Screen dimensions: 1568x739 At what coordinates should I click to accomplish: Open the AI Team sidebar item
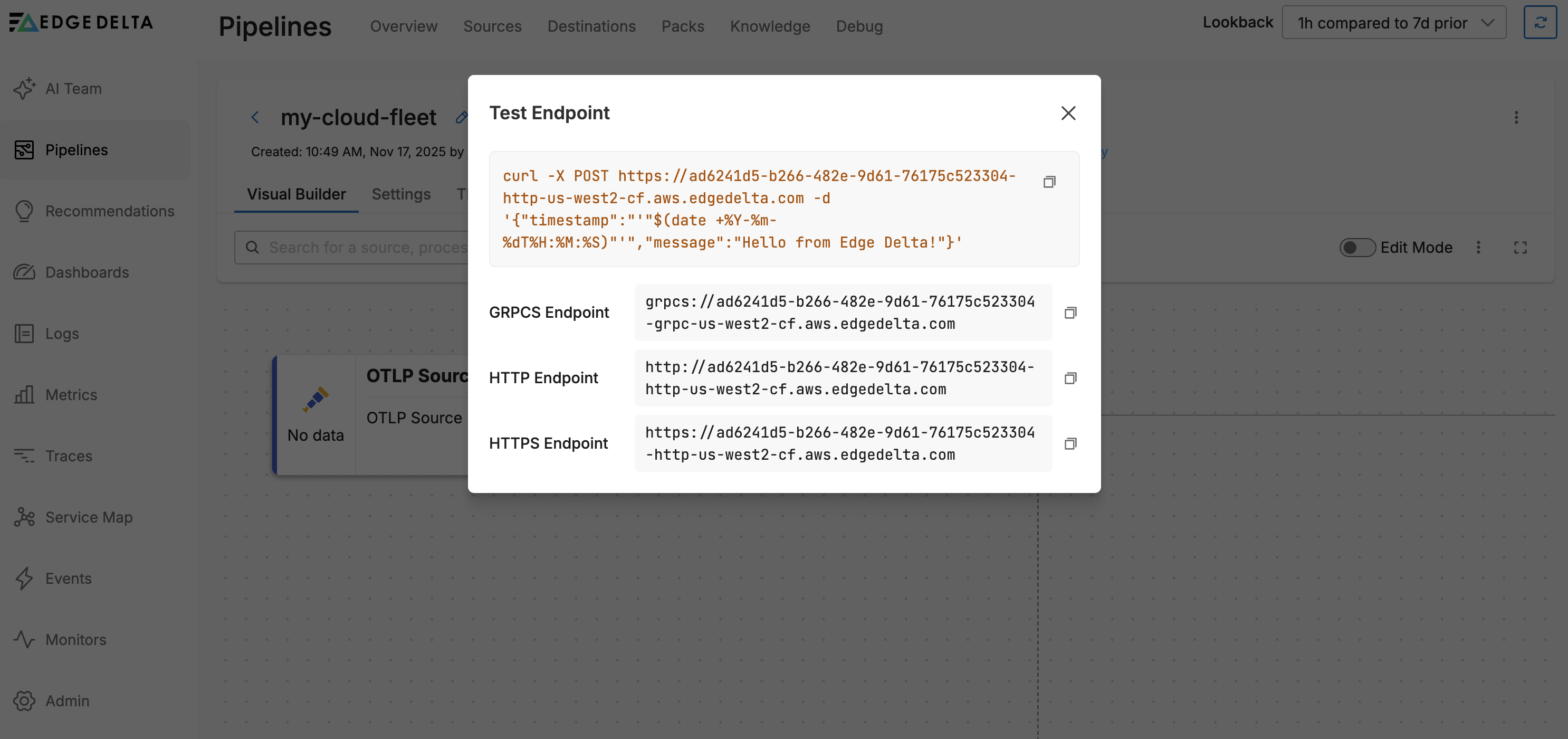coord(73,89)
